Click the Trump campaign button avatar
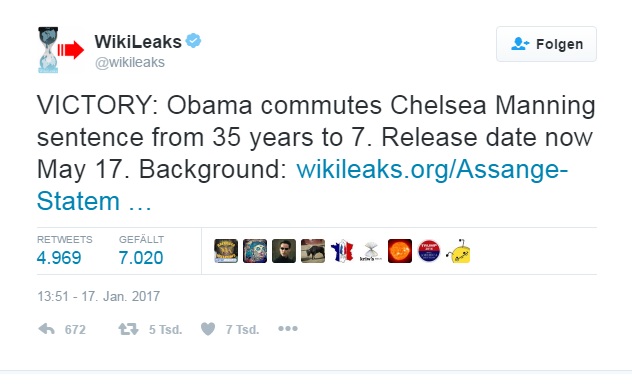 click(x=429, y=251)
